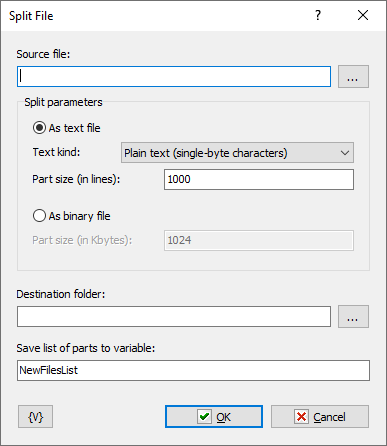Screen dimensions: 387x446
Task: Confirm with the OK button
Action: (x=214, y=417)
